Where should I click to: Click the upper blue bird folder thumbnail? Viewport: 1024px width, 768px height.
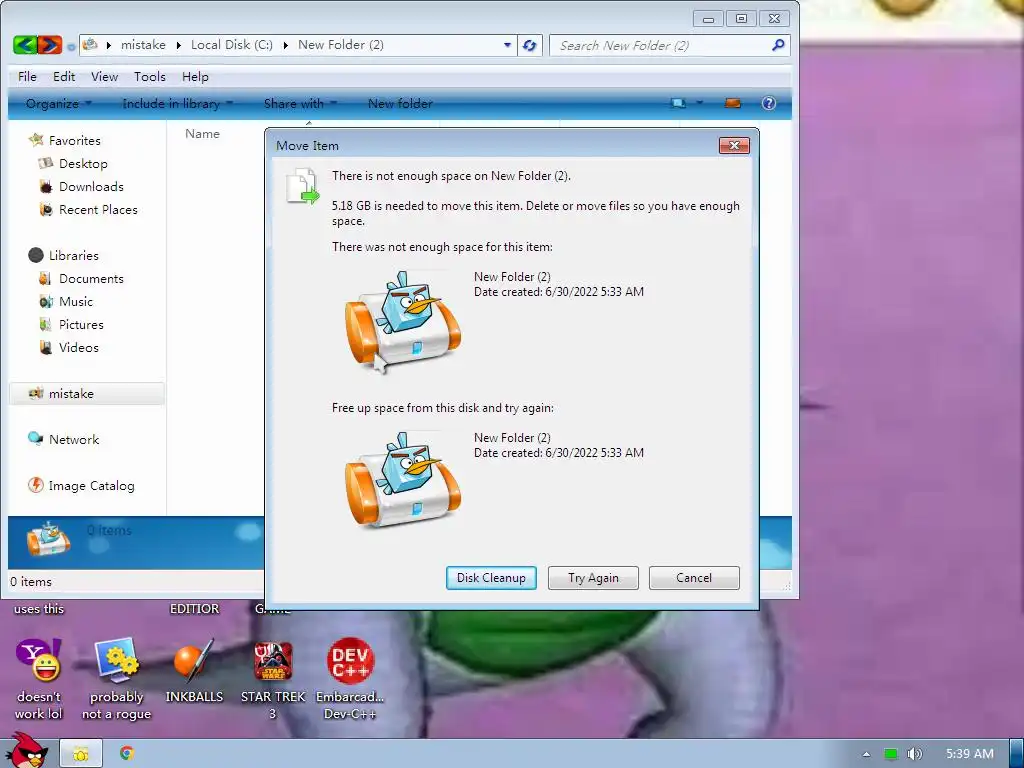(403, 321)
